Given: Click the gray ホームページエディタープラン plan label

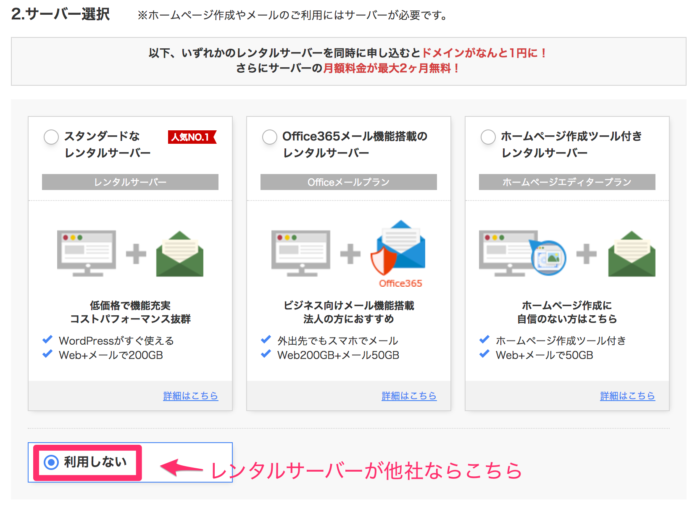Looking at the screenshot, I should pos(567,182).
